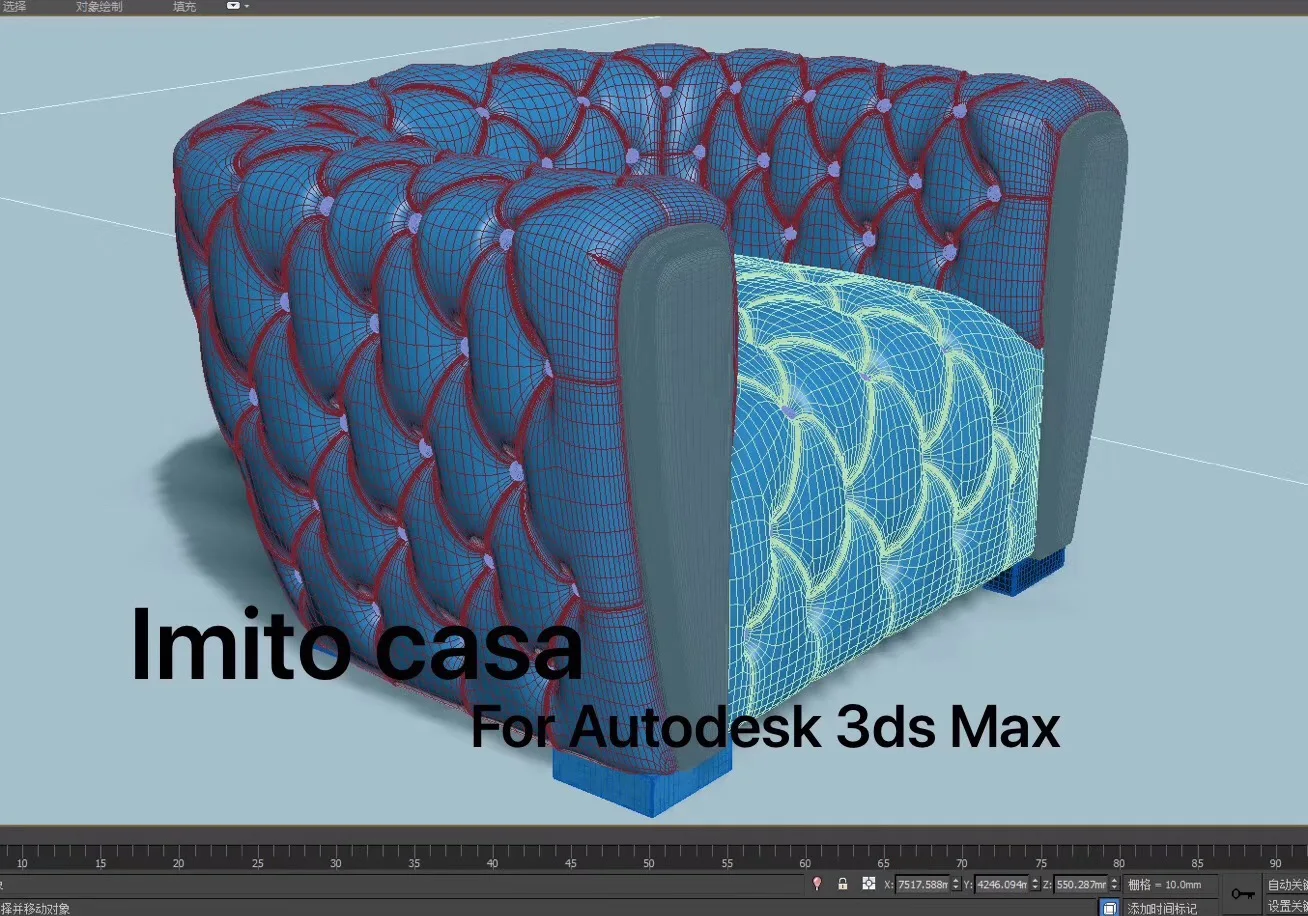Click the 设置关键点 set key mode button
The height and width of the screenshot is (916, 1308).
click(1287, 906)
